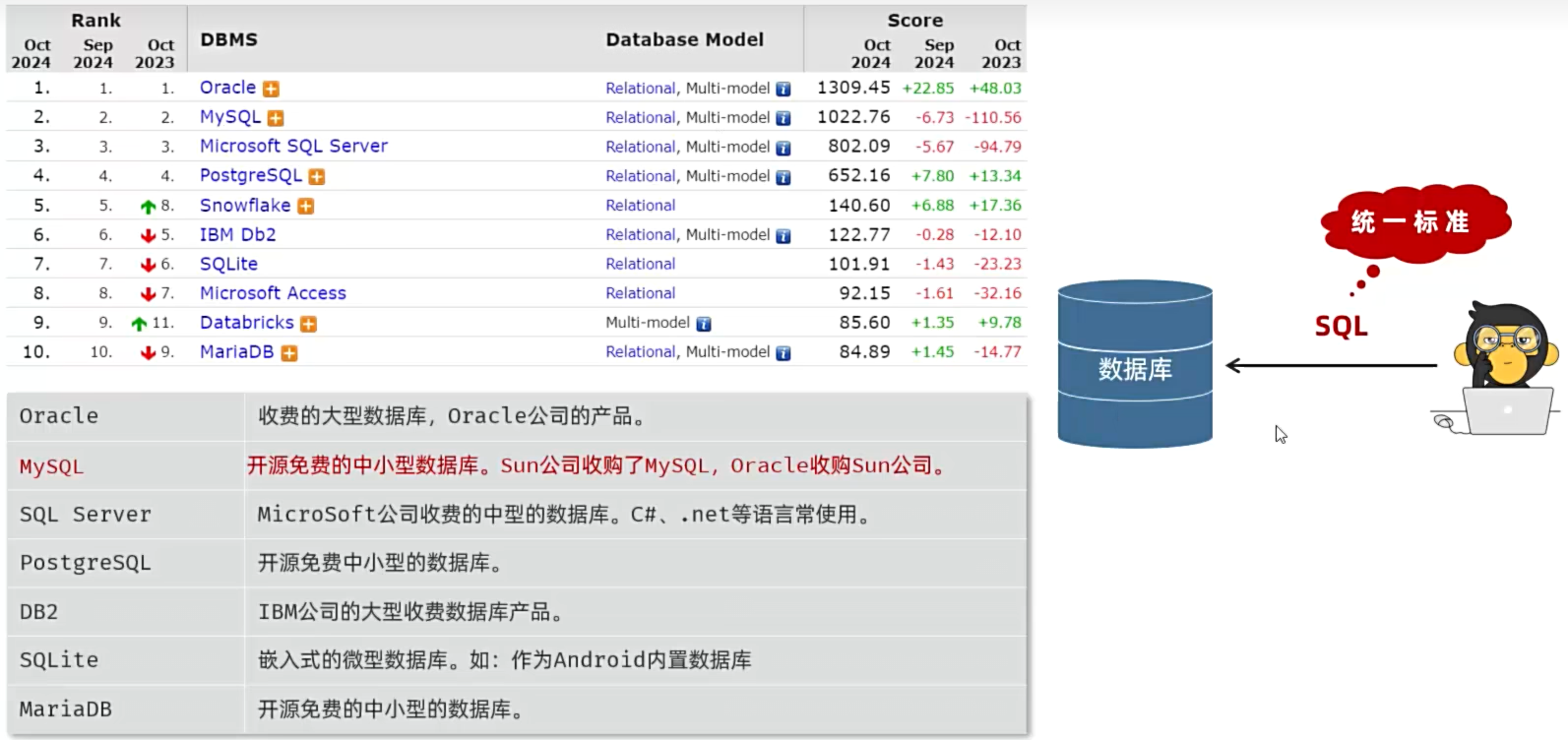Viewport: 1568px width, 740px height.
Task: Expand the plus icon beside Snowflake
Action: [306, 207]
